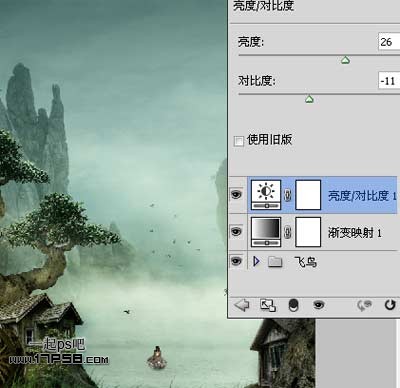
Task: Click the 亮度 slider handle
Action: coord(345,60)
